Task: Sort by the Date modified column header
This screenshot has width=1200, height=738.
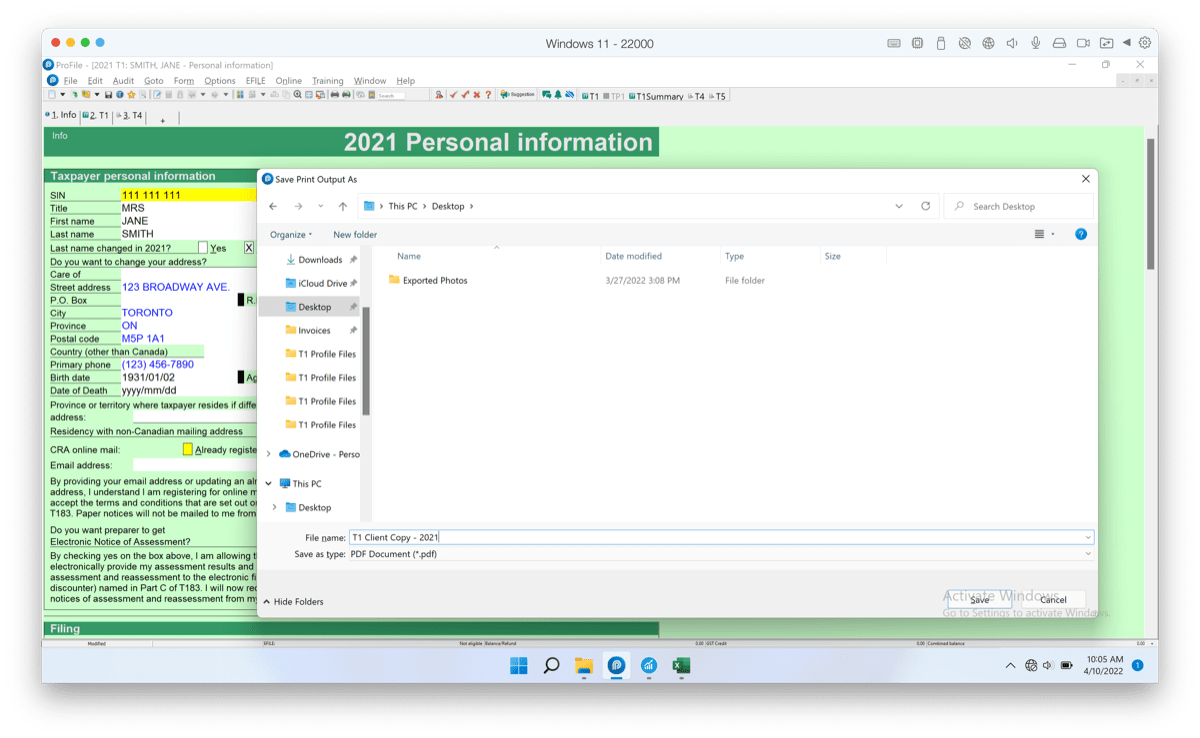Action: click(x=633, y=257)
